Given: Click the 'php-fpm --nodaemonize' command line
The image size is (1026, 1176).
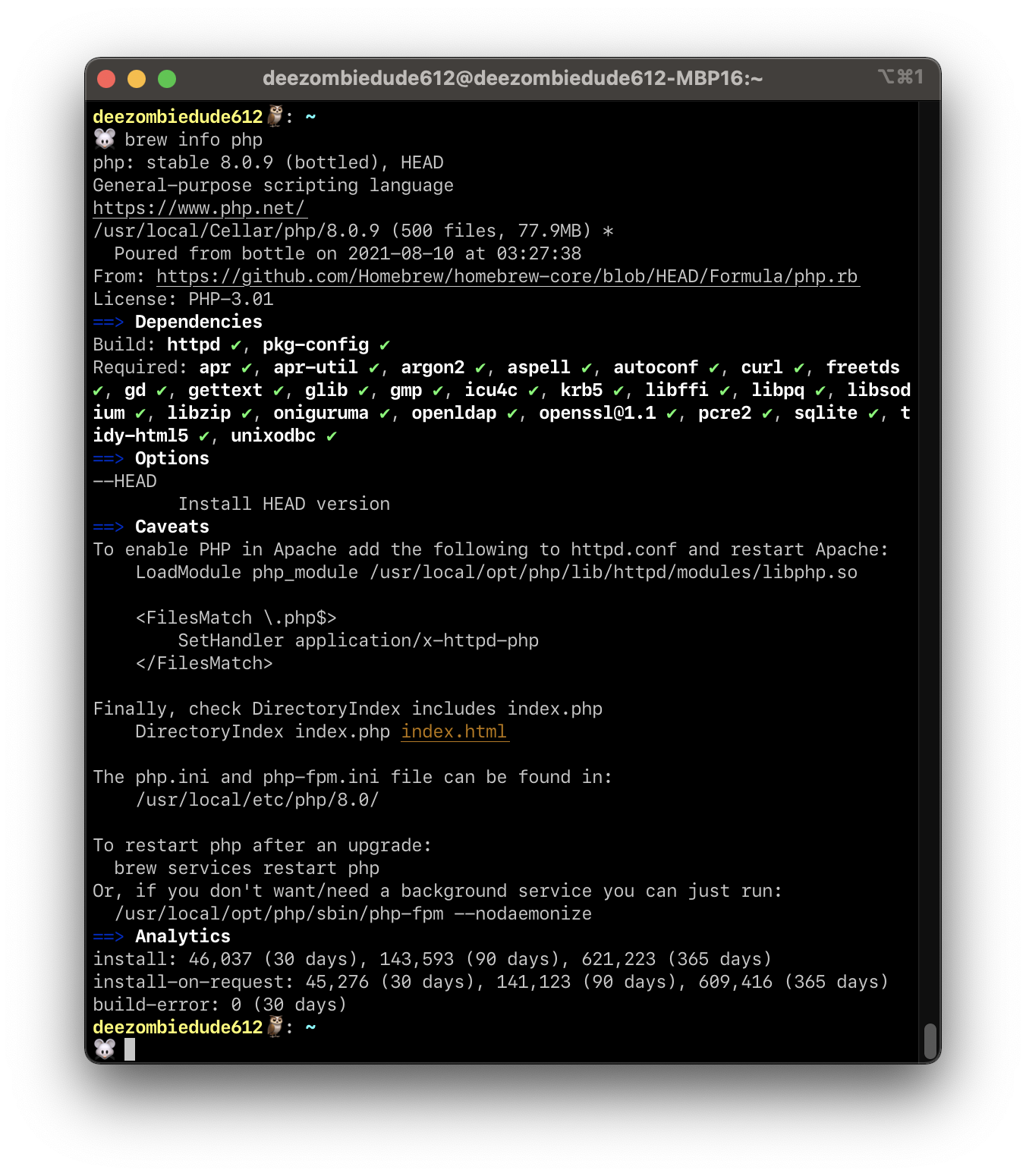Looking at the screenshot, I should point(353,913).
